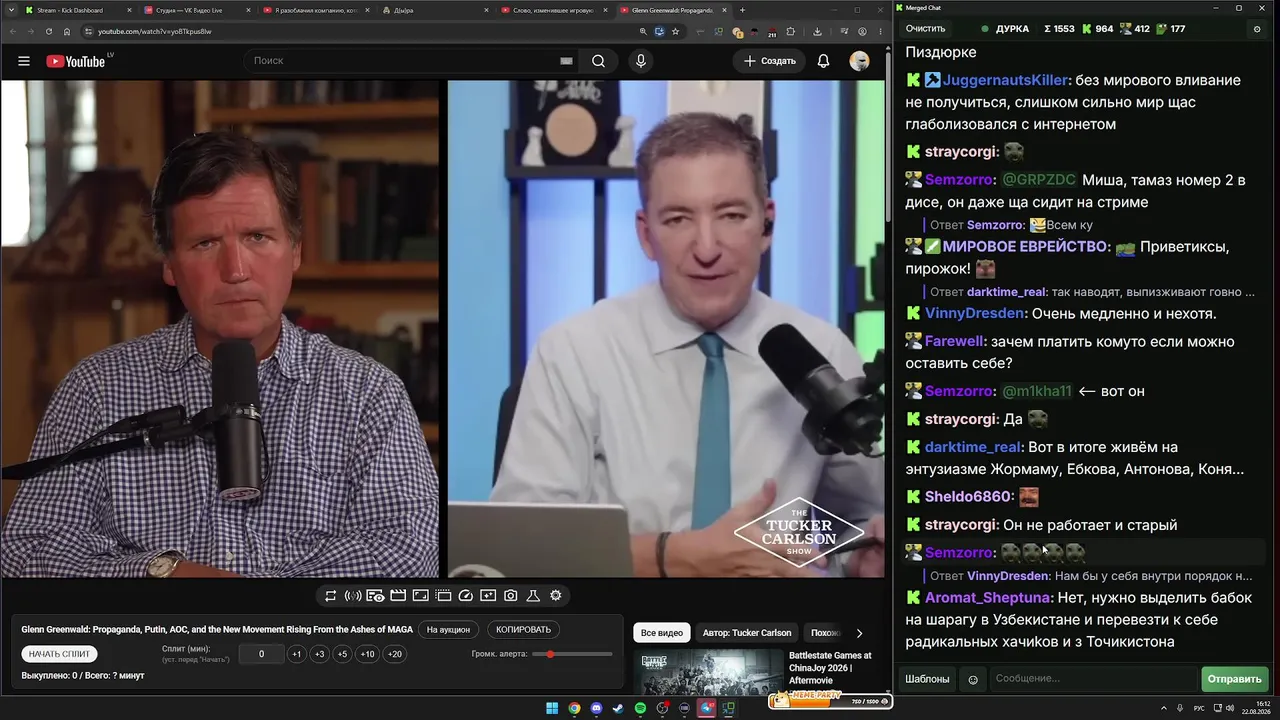
Task: Reload the browser page
Action: 48,32
